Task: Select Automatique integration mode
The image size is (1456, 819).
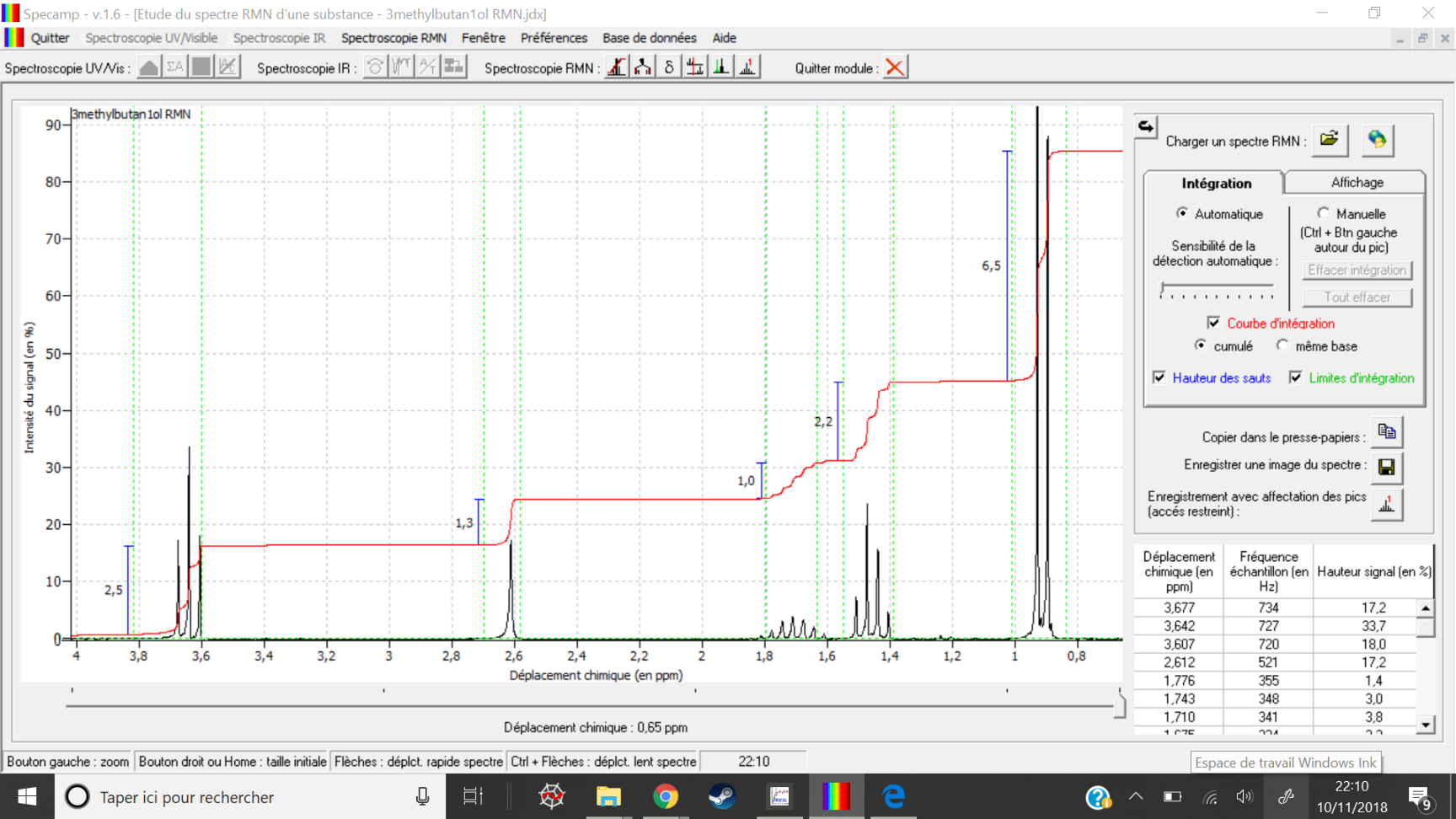Action: coord(1220,214)
